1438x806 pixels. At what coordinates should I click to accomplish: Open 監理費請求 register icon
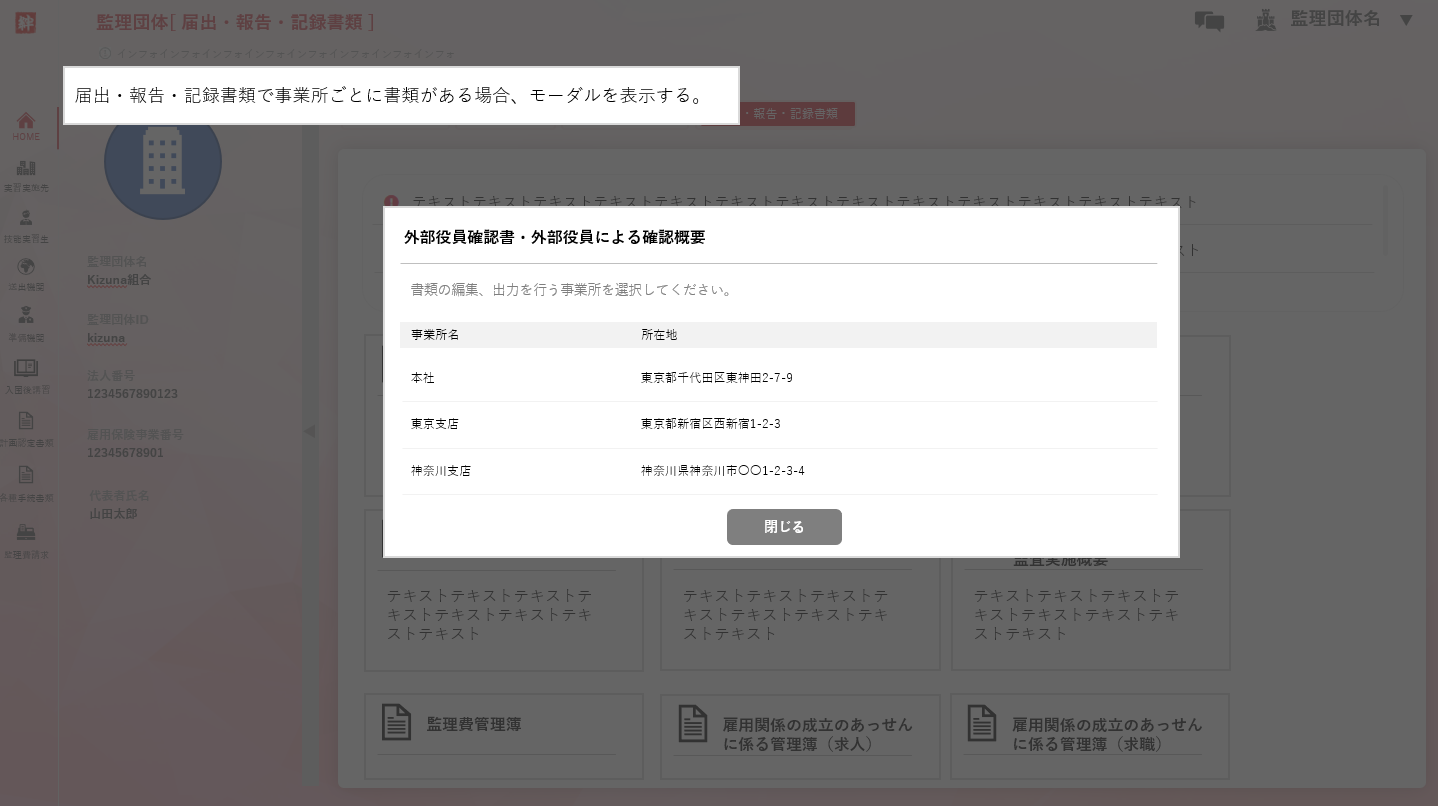pos(26,540)
